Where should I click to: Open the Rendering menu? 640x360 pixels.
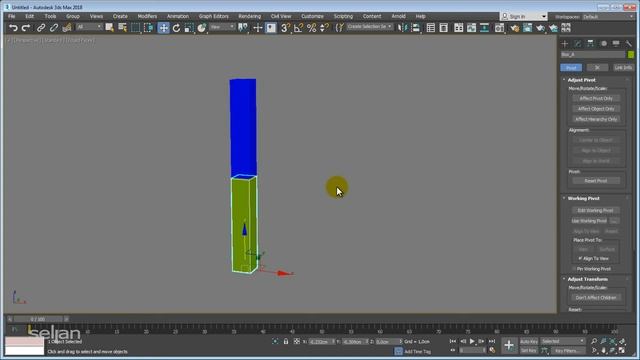(x=249, y=16)
